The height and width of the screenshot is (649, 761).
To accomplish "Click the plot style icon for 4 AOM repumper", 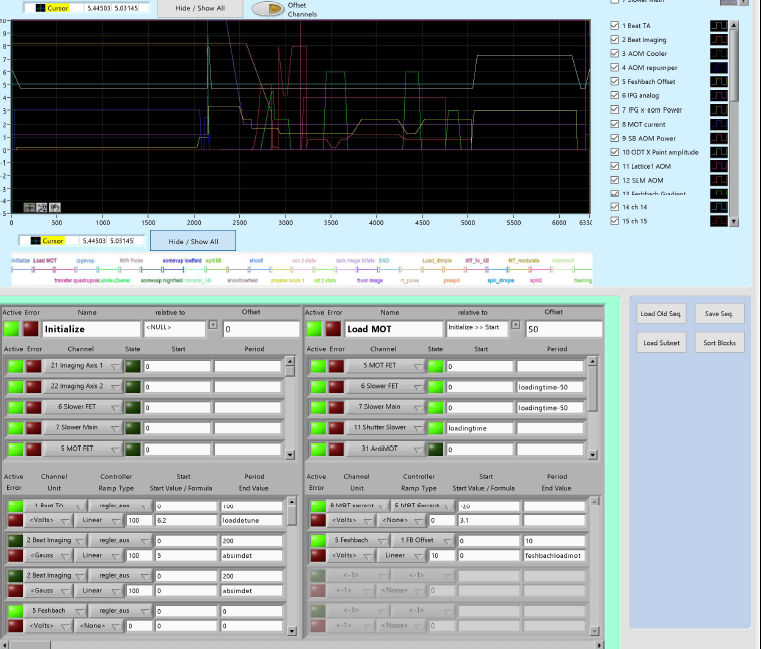I will click(720, 67).
